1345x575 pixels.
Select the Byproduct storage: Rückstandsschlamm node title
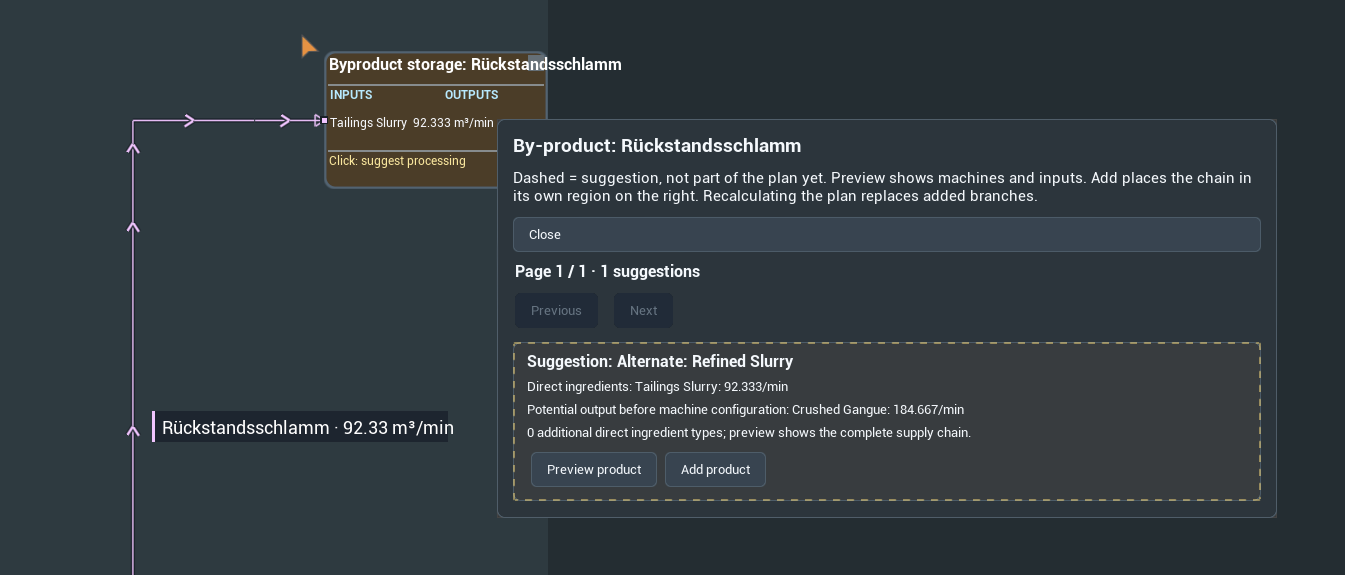point(475,64)
